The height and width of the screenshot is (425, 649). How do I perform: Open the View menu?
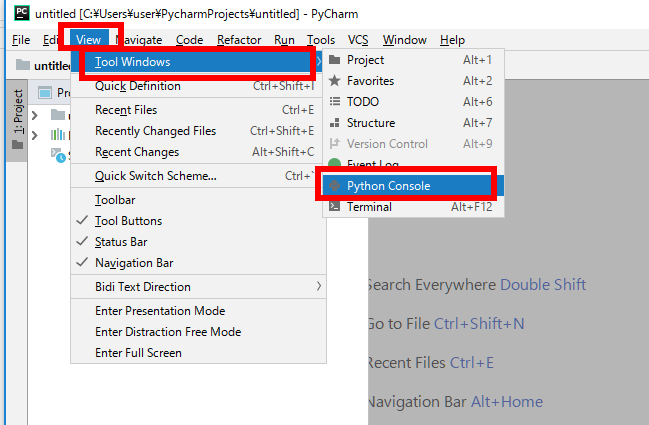(x=88, y=40)
